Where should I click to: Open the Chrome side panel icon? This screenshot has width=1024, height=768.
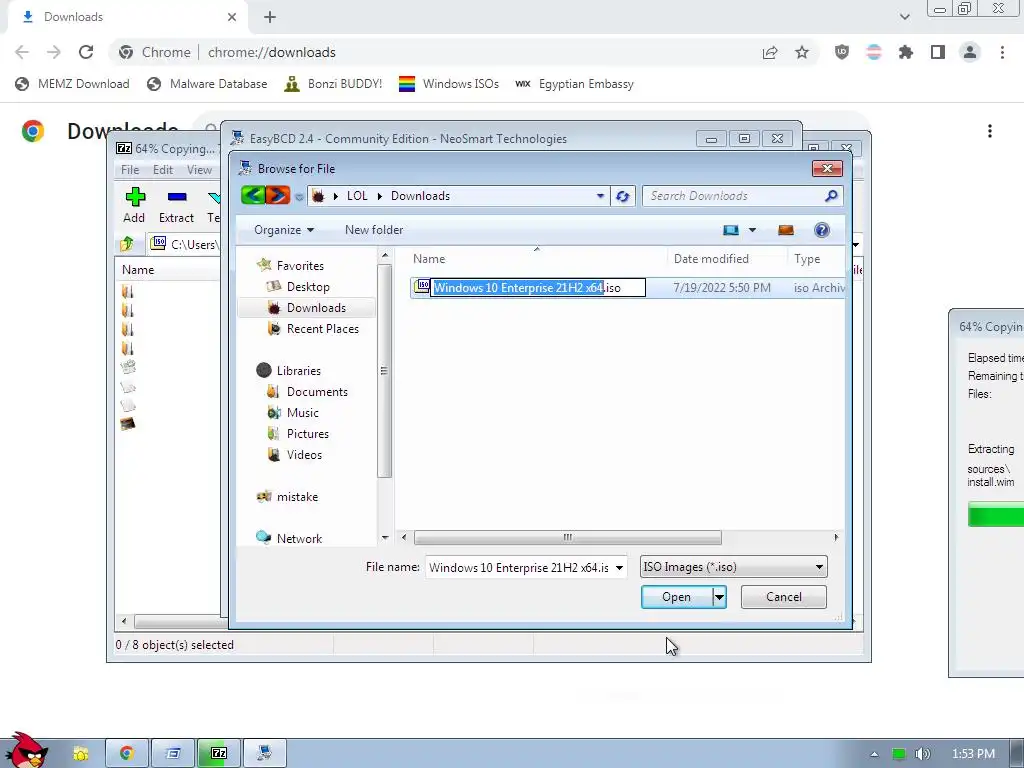938,52
